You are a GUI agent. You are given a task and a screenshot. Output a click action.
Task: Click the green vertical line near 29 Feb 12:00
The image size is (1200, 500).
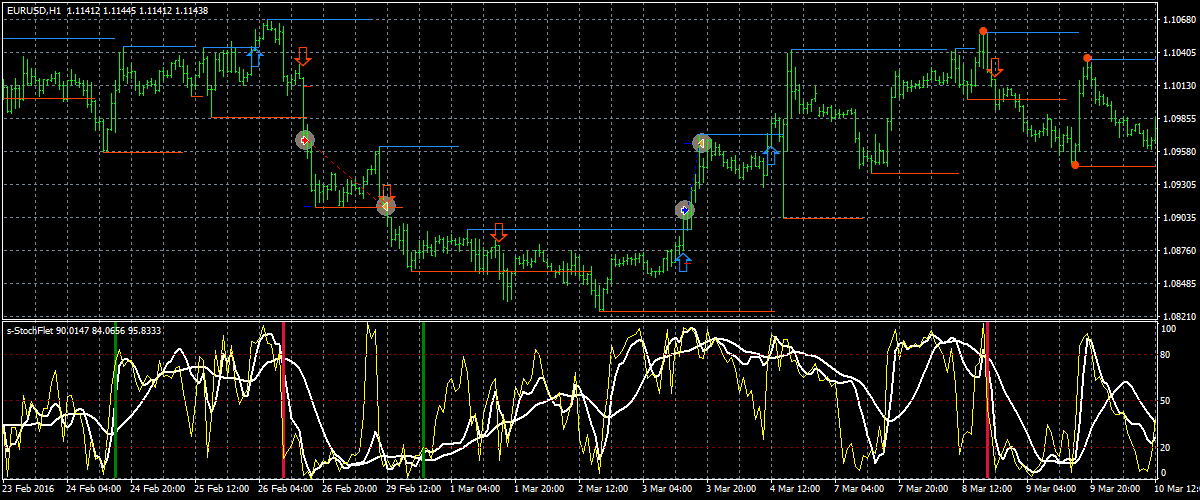[x=423, y=400]
